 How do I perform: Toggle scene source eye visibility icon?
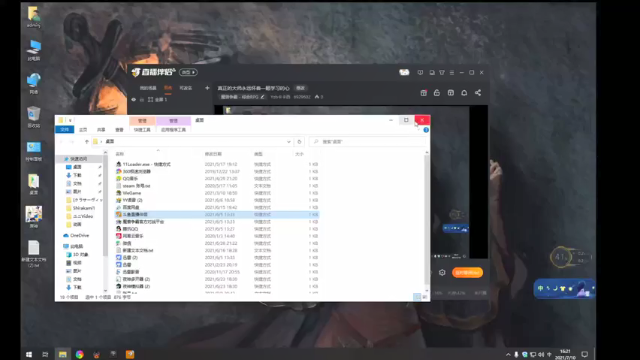tap(133, 100)
